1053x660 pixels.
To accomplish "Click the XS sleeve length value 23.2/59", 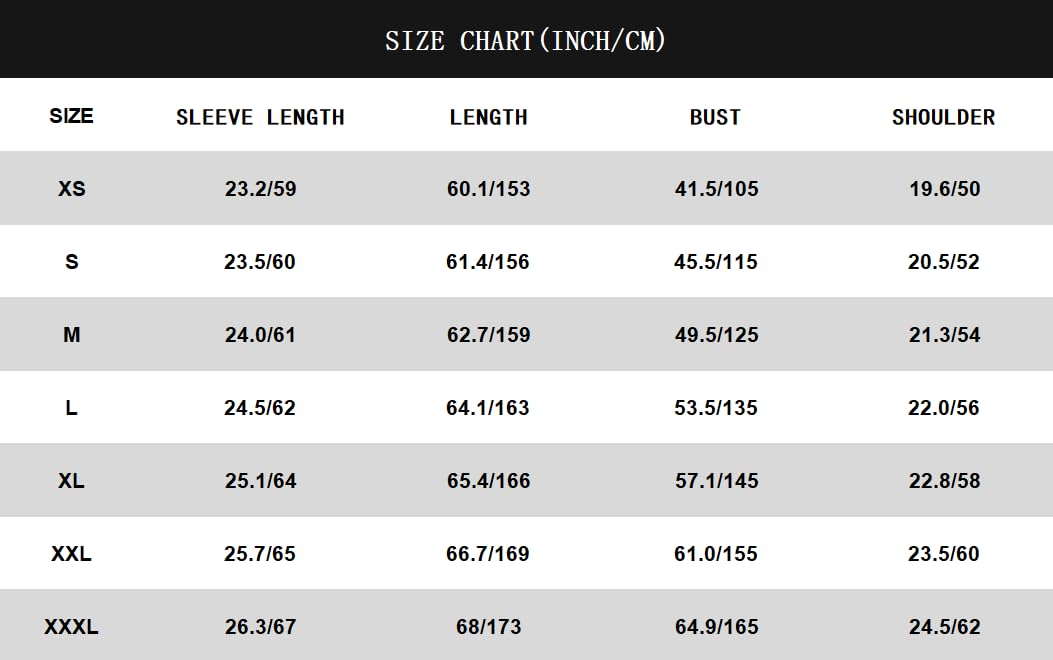I will click(x=260, y=189).
